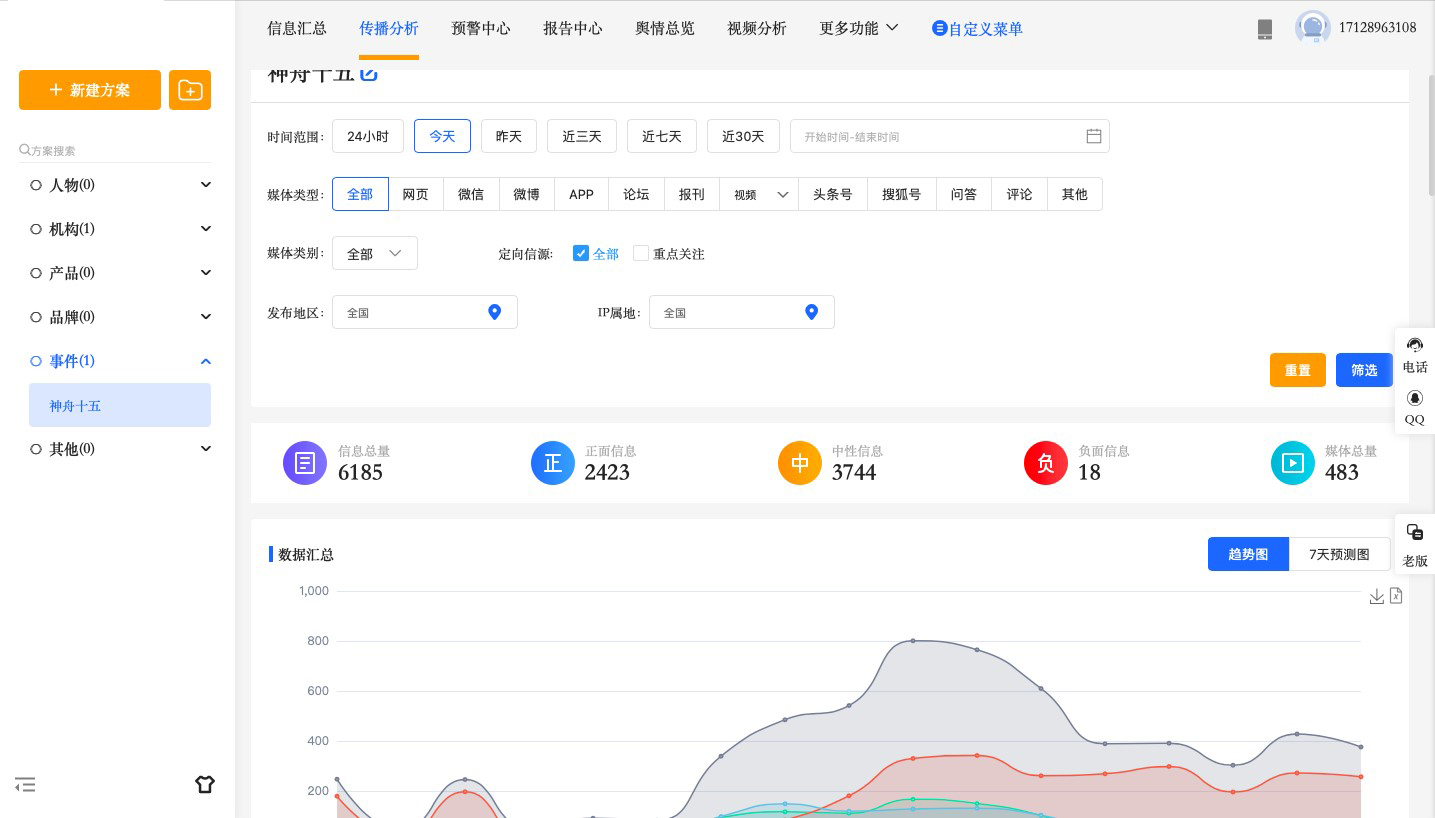The width and height of the screenshot is (1435, 818).
Task: Click the edit icon beside 神舟十五 title
Action: [368, 73]
